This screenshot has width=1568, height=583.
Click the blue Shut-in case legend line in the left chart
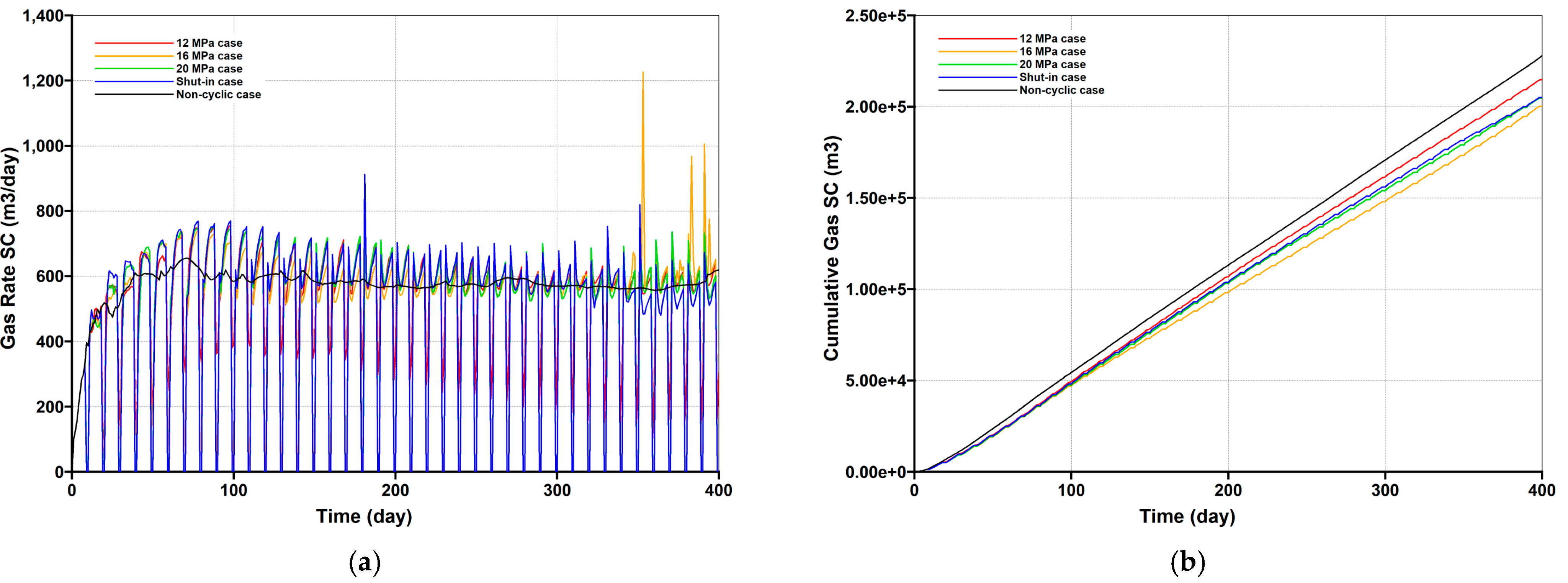coord(134,82)
